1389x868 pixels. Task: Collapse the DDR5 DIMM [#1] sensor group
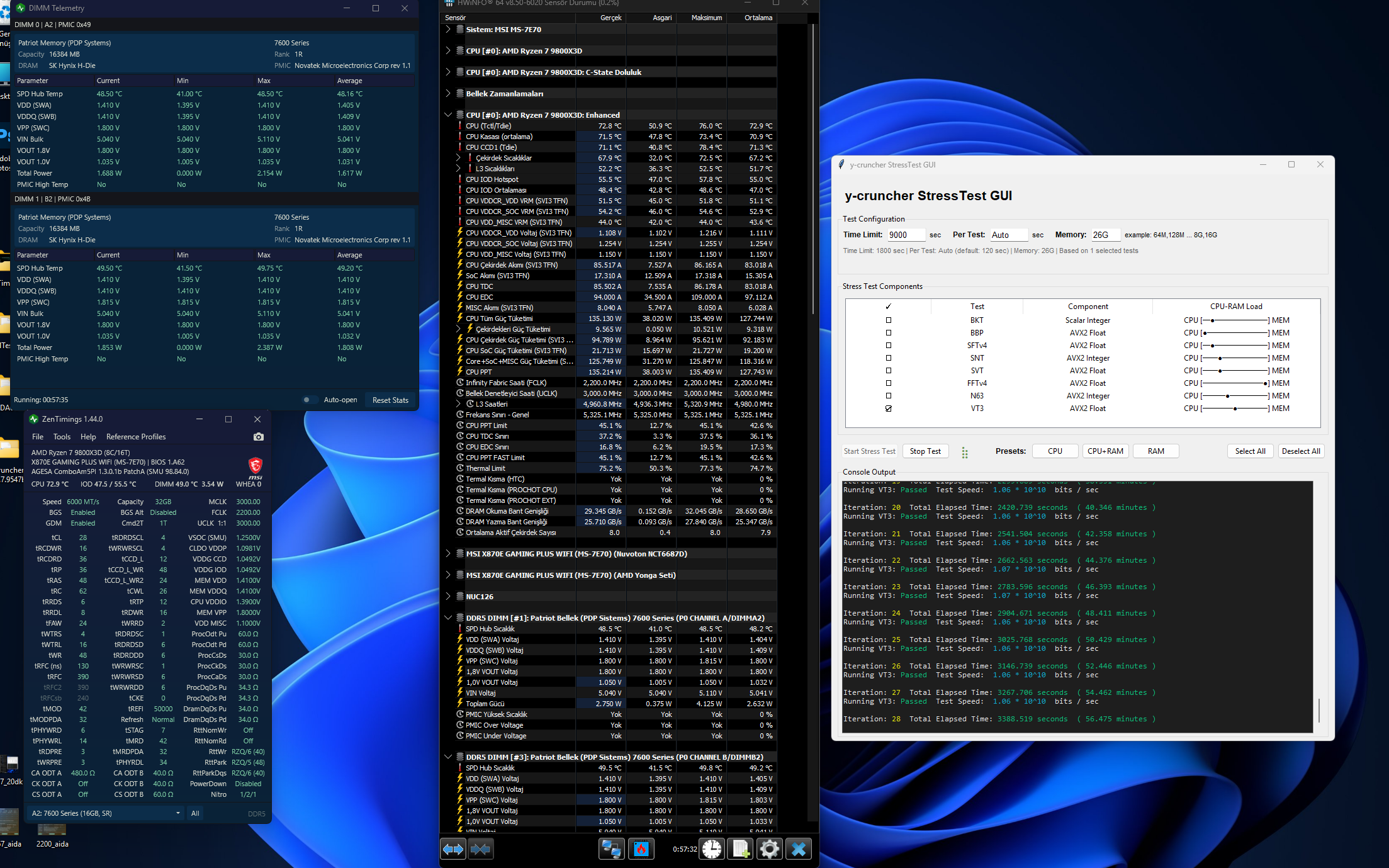point(448,618)
